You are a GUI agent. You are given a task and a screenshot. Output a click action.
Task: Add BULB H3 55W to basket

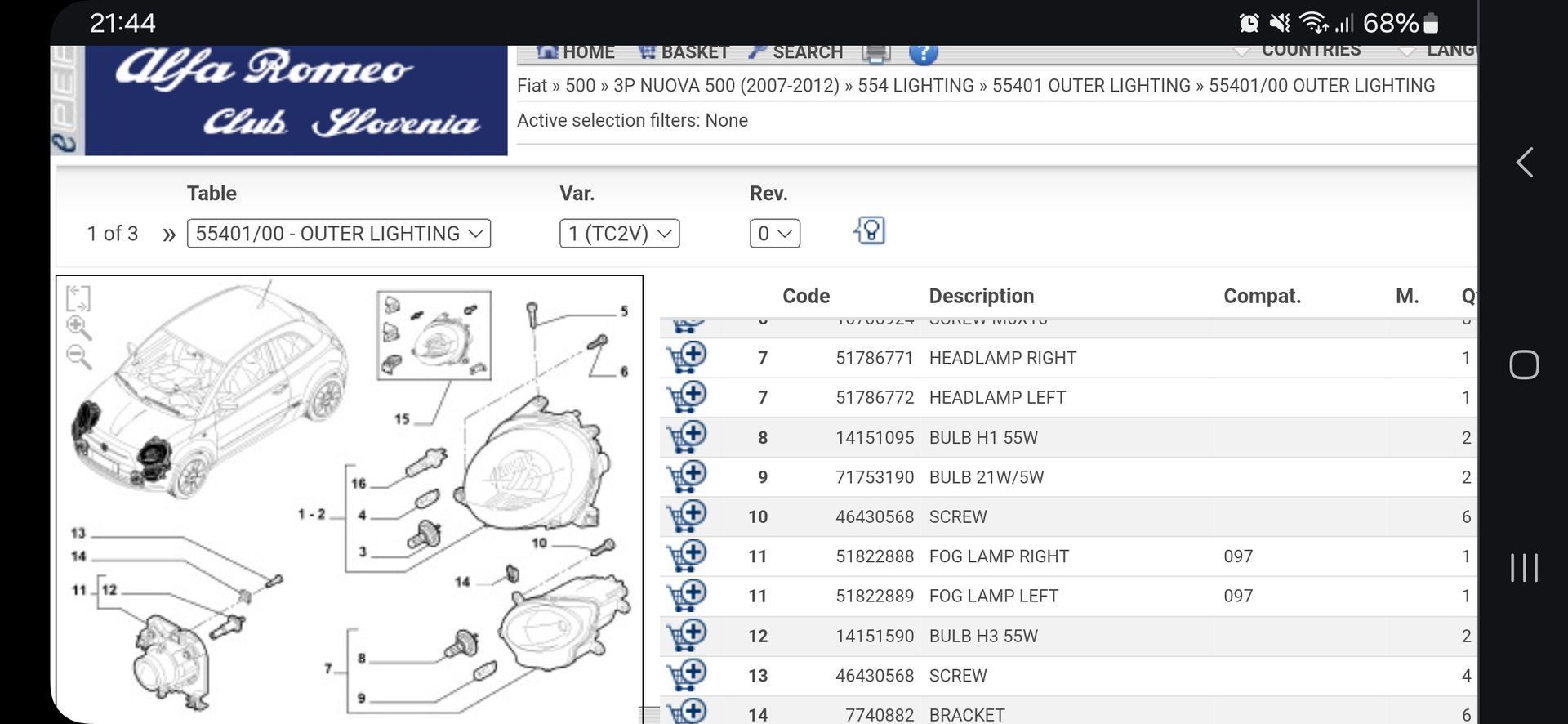(x=687, y=636)
